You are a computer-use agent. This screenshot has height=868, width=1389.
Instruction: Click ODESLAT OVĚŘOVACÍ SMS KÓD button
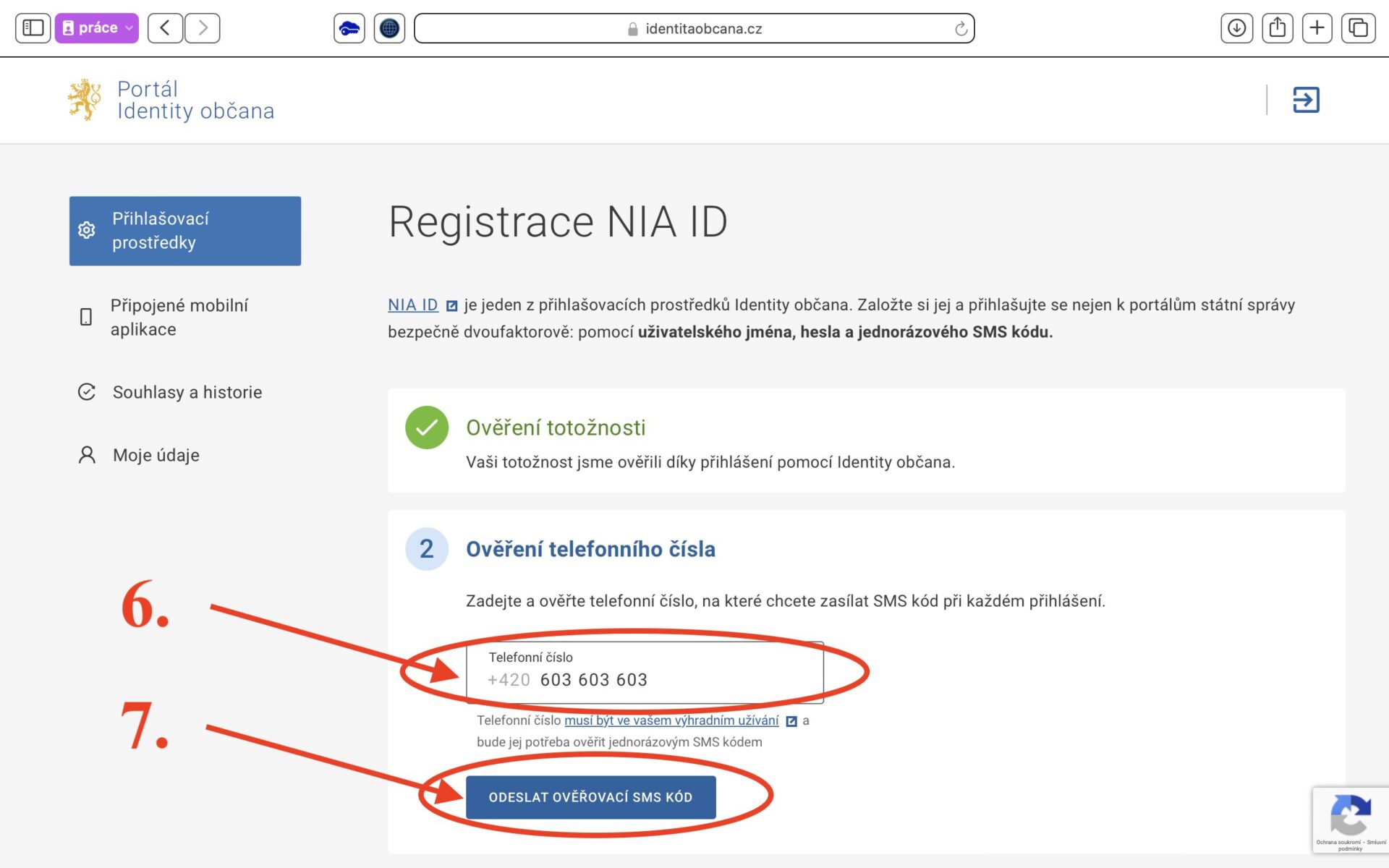tap(591, 797)
